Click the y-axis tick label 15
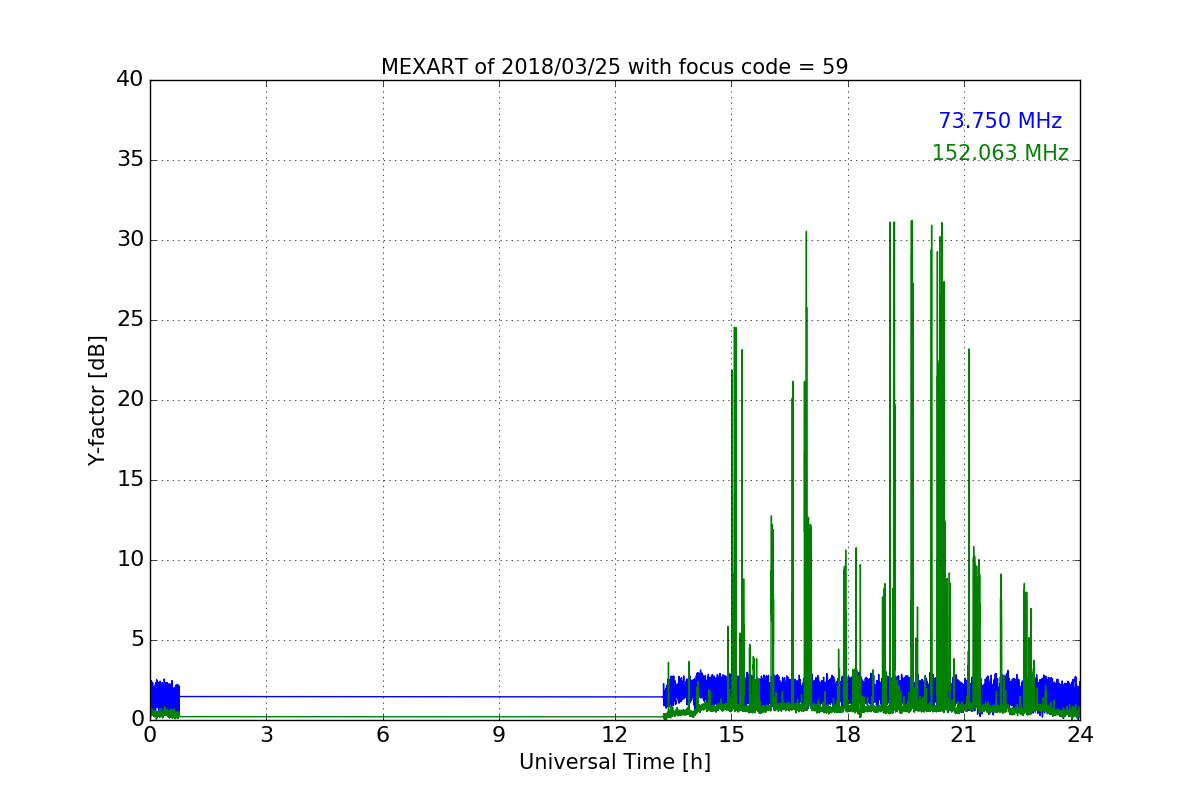1200x800 pixels. 130,480
